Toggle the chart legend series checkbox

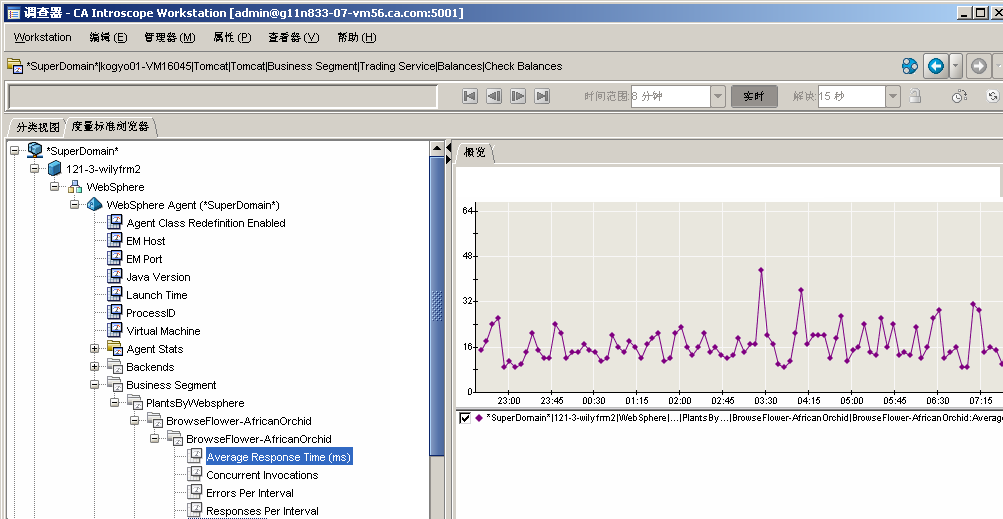click(465, 418)
